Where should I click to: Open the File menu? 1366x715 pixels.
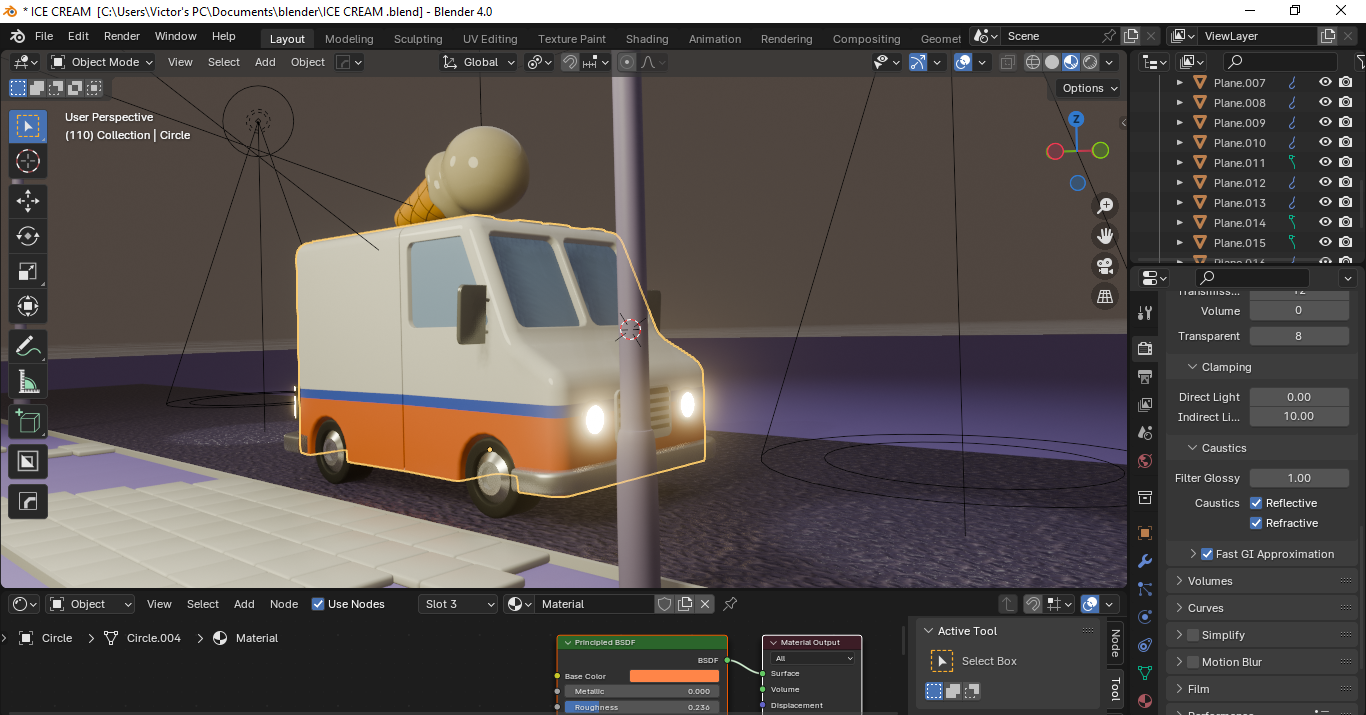[x=44, y=36]
